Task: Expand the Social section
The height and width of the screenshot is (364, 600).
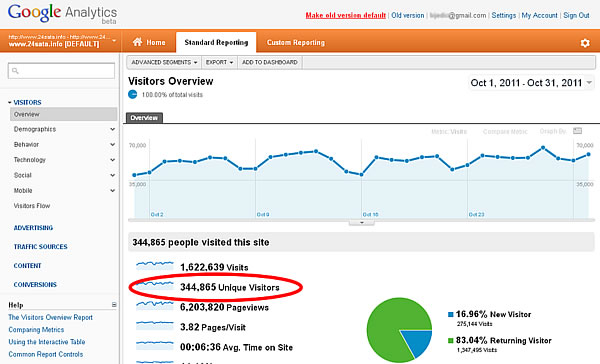Action: (112, 175)
